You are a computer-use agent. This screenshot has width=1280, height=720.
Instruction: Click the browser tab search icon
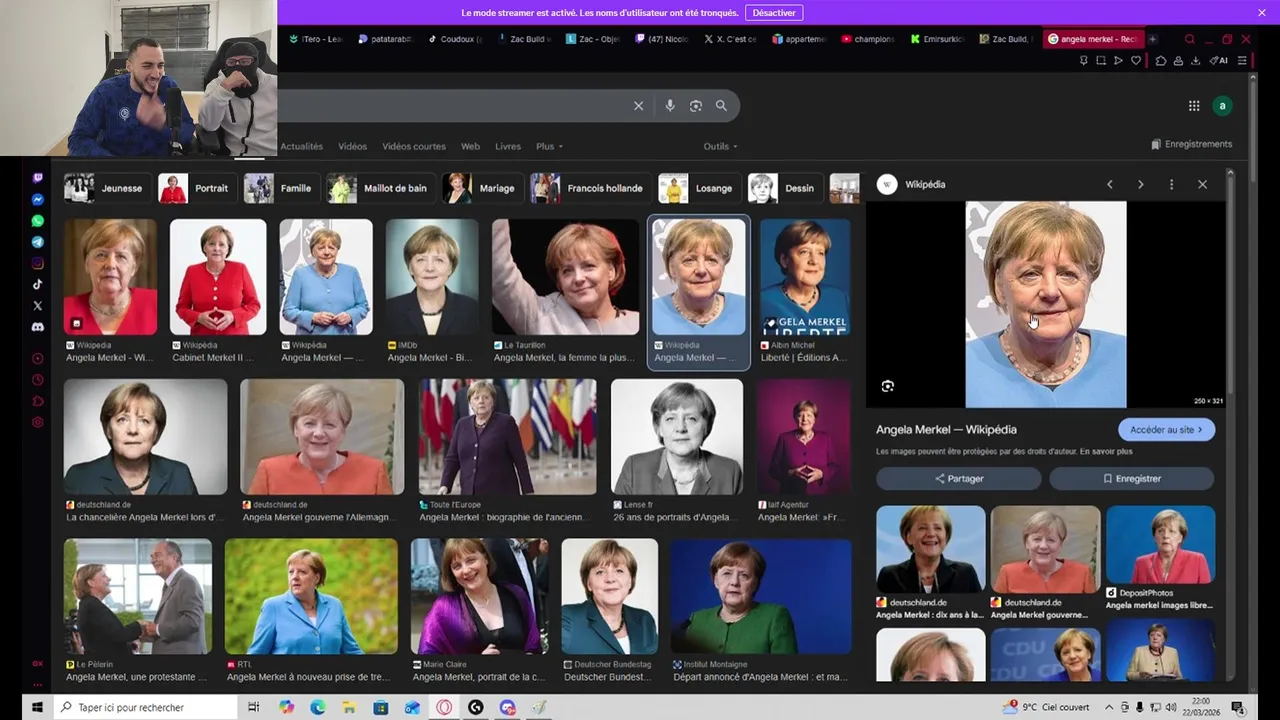1189,39
